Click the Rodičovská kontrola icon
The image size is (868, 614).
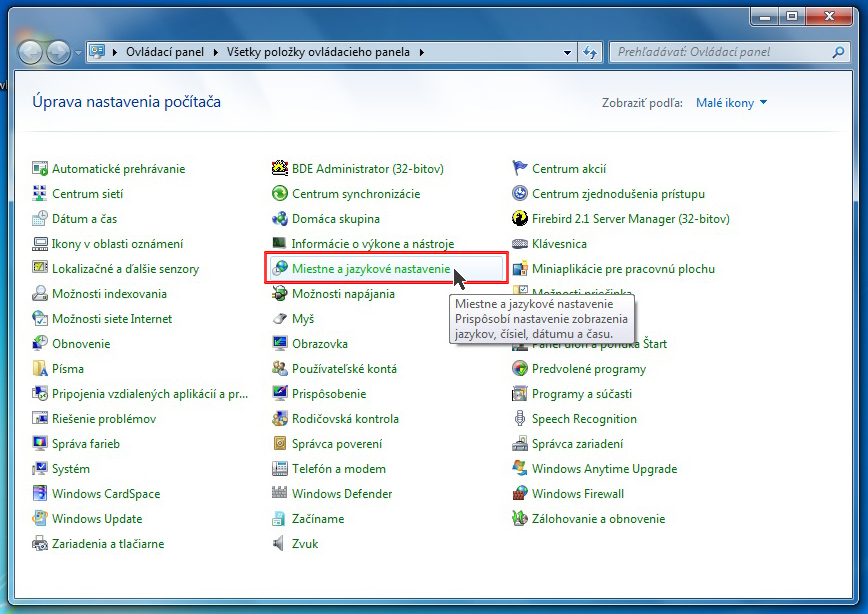click(x=280, y=418)
